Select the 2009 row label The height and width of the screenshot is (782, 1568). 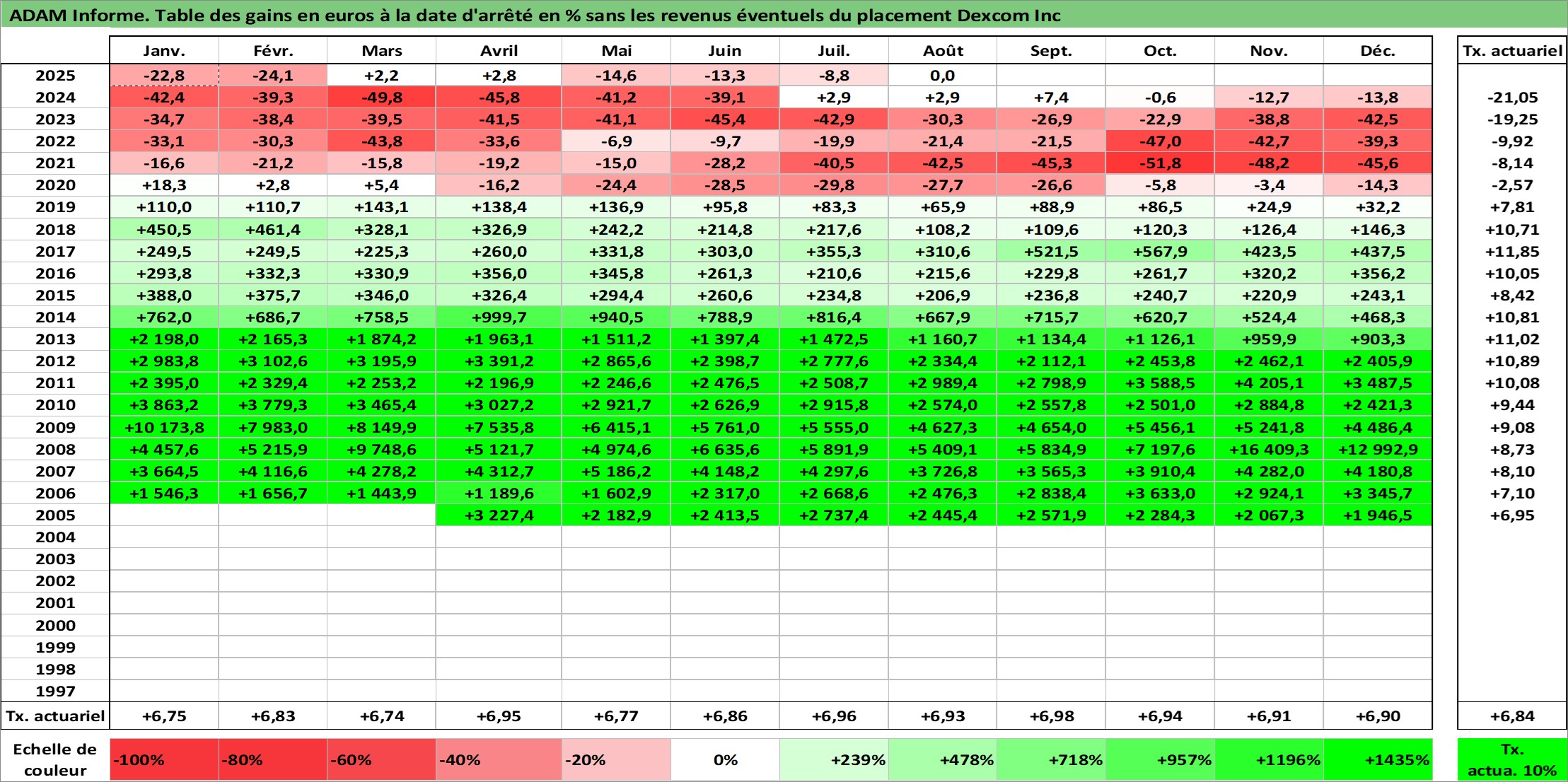coord(55,427)
